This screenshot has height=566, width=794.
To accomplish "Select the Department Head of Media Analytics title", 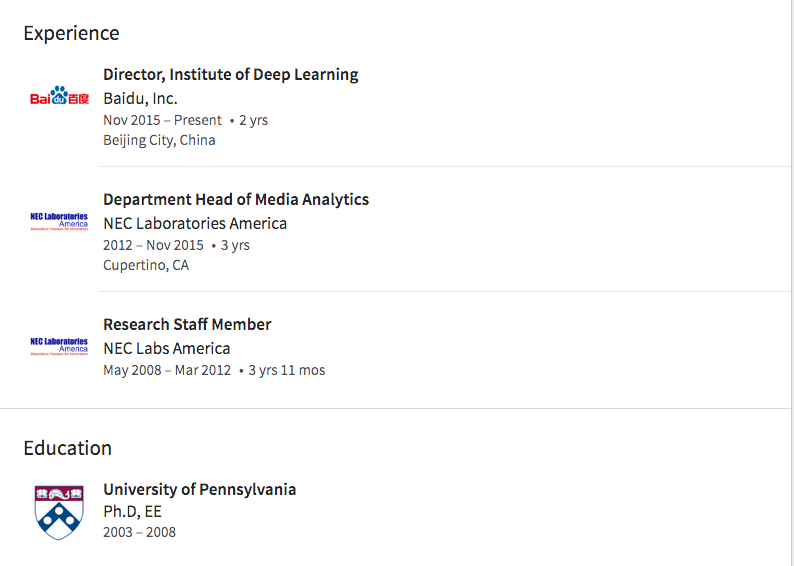I will (236, 199).
